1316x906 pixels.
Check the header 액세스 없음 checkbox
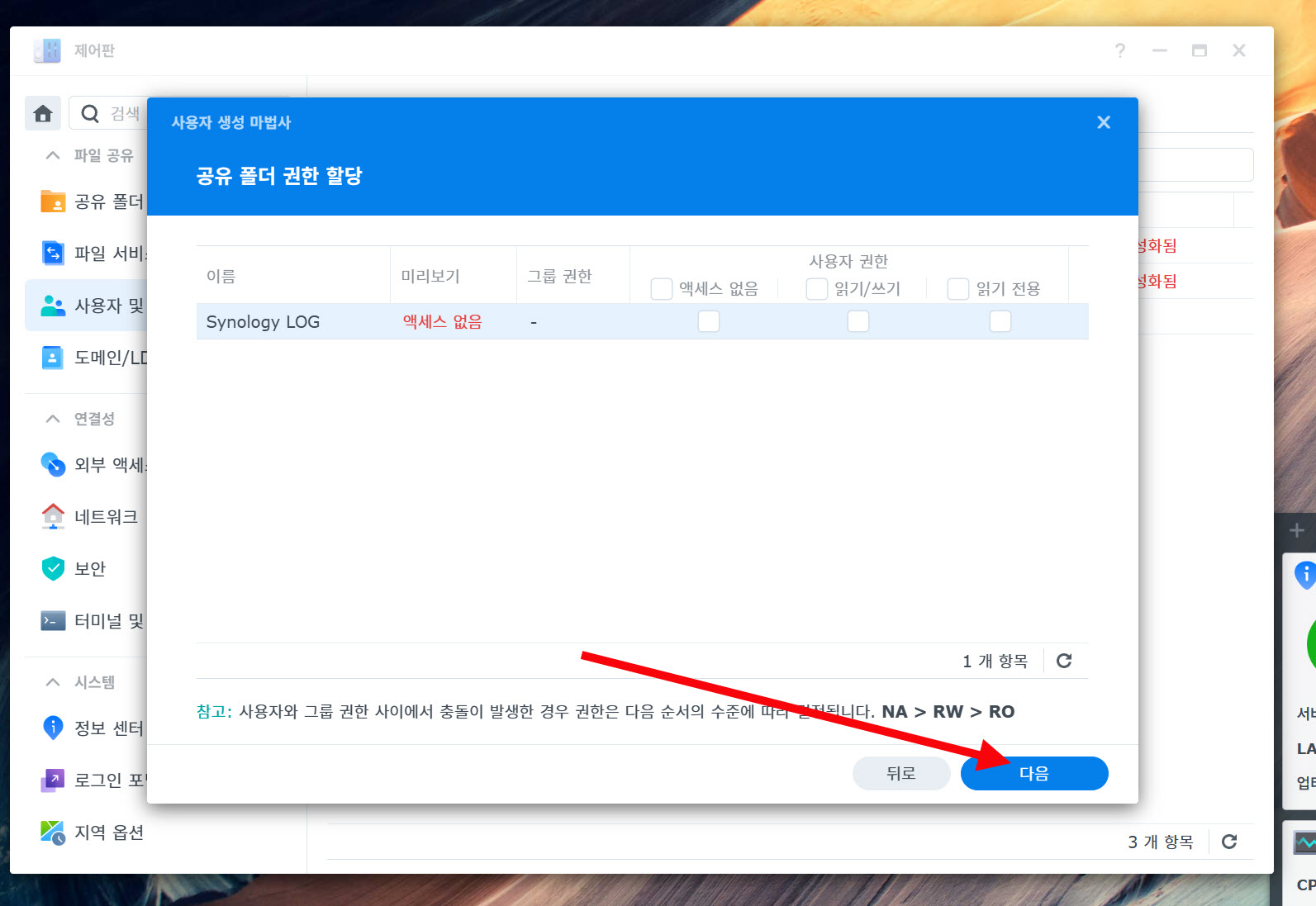[x=662, y=288]
